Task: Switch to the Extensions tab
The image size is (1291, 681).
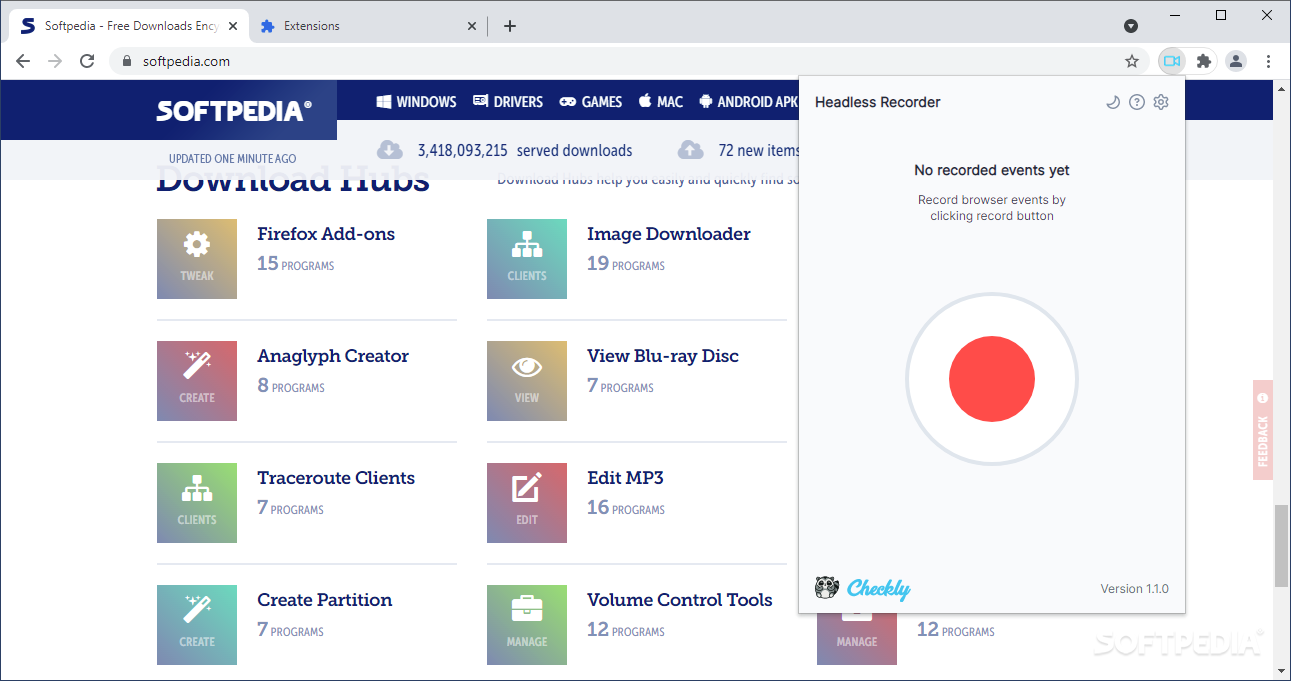Action: coord(367,26)
